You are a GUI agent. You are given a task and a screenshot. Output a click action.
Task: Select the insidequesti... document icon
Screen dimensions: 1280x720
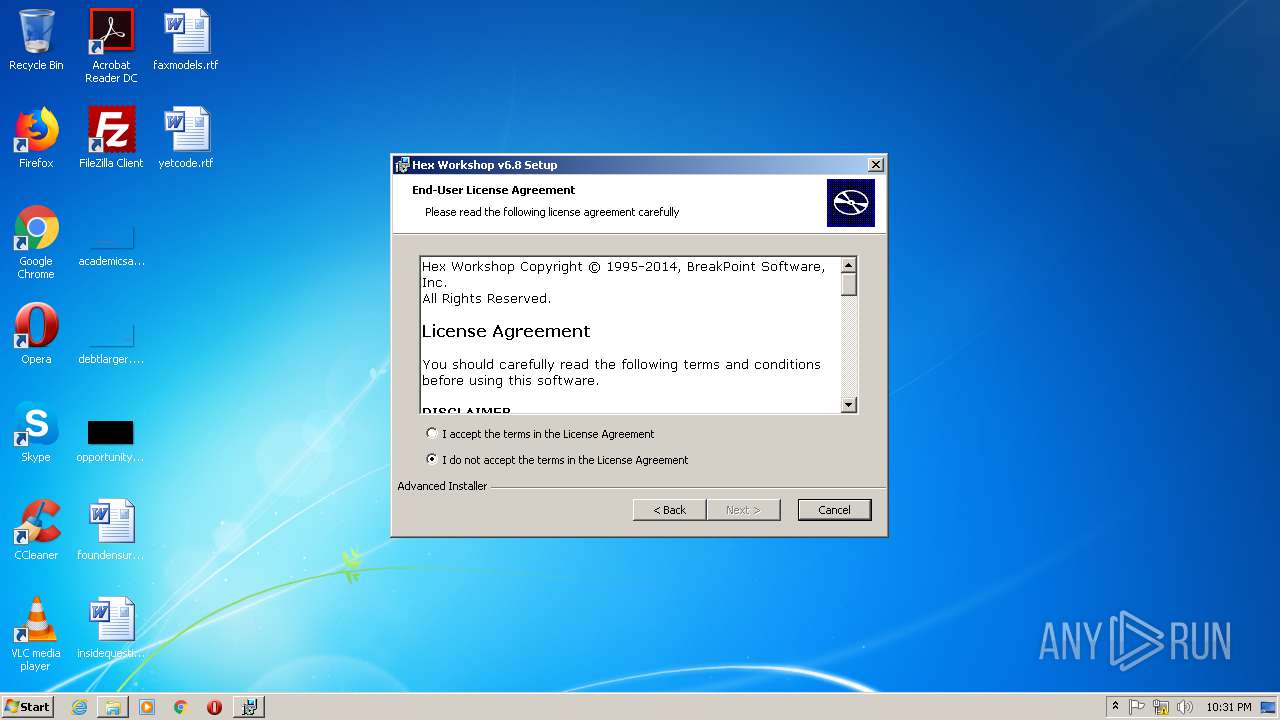pyautogui.click(x=111, y=628)
